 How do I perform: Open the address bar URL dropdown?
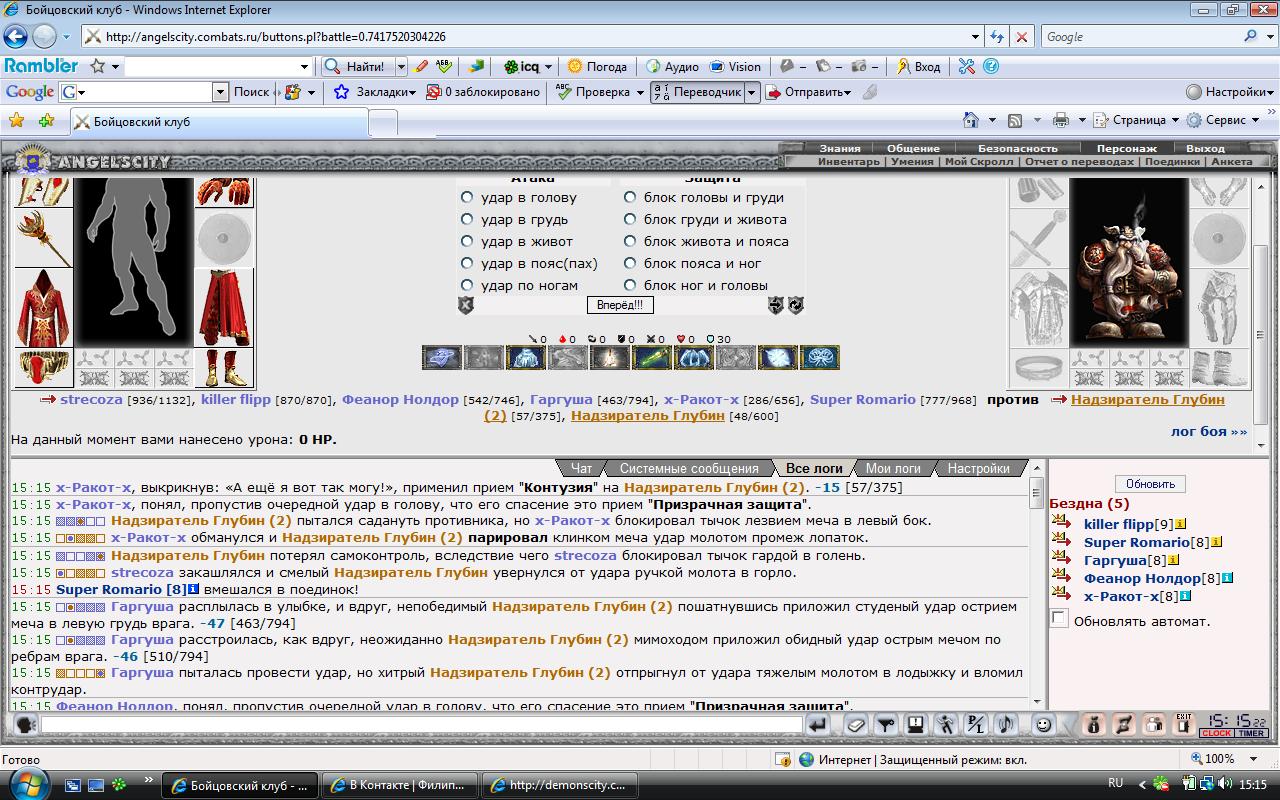[976, 37]
